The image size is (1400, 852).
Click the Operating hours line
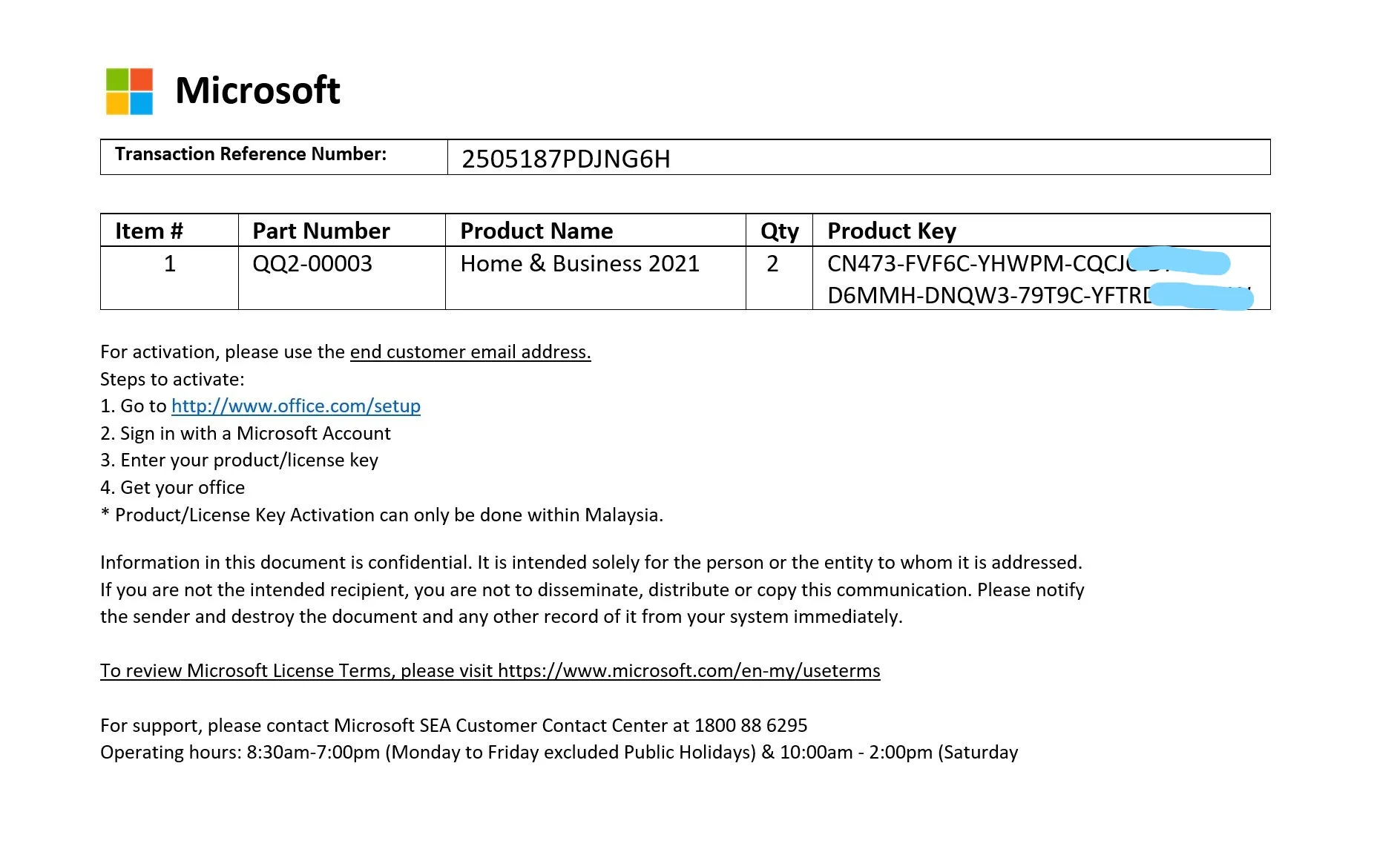tap(559, 753)
